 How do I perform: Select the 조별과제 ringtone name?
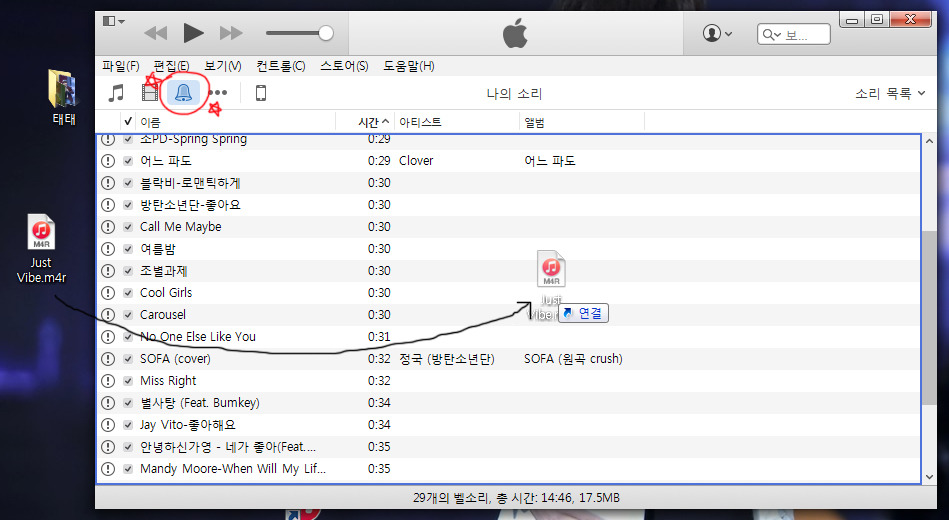[163, 271]
